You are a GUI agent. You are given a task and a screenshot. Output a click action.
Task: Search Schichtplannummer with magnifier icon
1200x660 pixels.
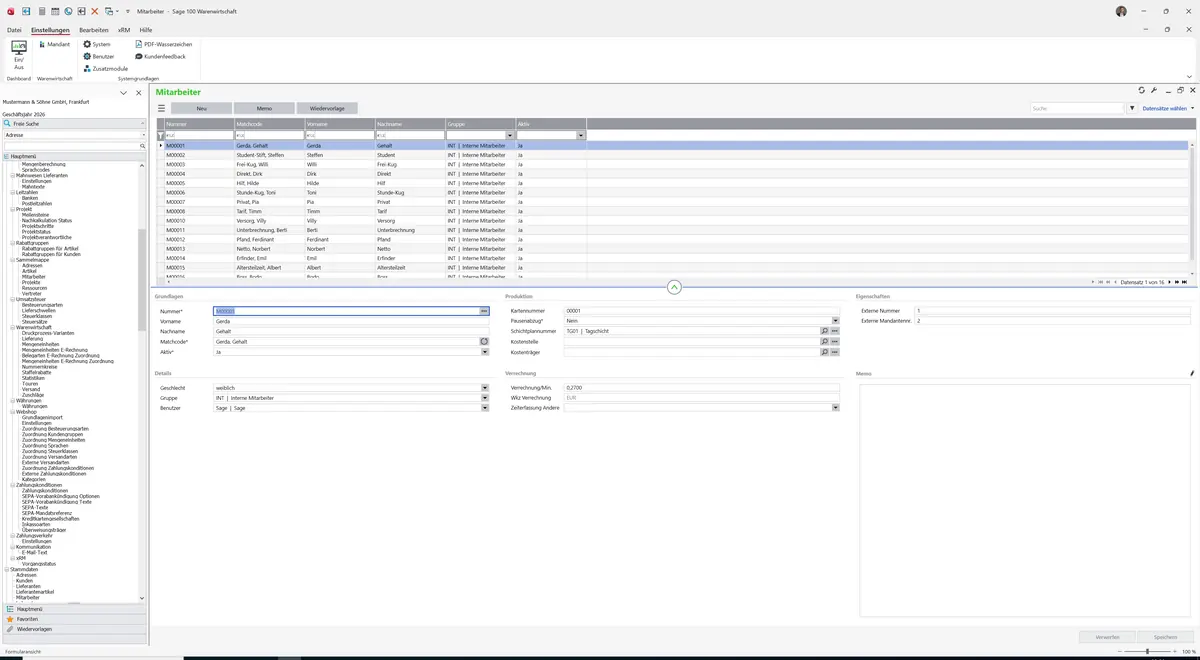click(825, 331)
